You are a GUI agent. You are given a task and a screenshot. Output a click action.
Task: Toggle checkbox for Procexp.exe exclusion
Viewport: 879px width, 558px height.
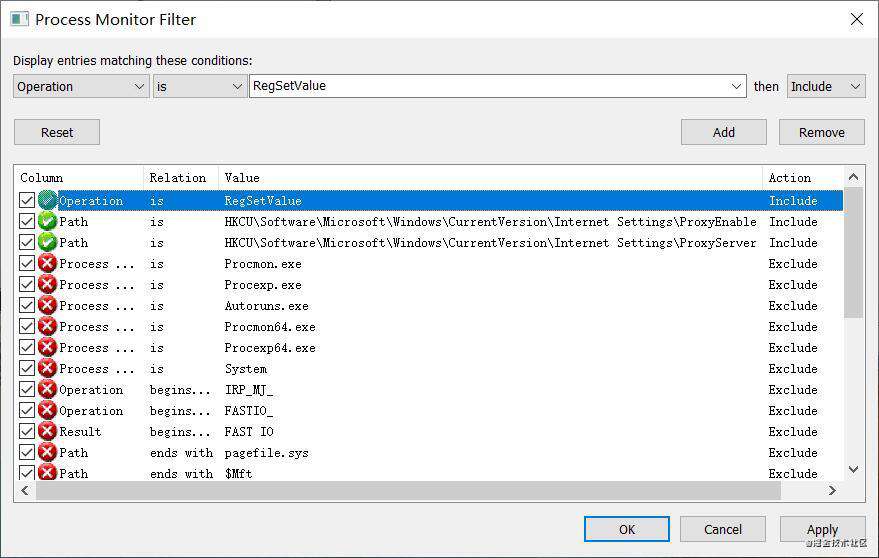(x=27, y=284)
